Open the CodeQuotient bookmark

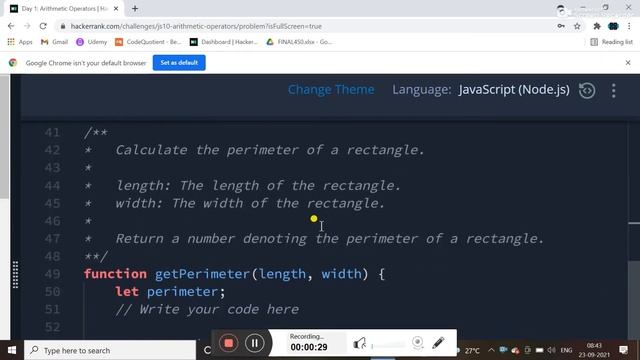(x=148, y=42)
